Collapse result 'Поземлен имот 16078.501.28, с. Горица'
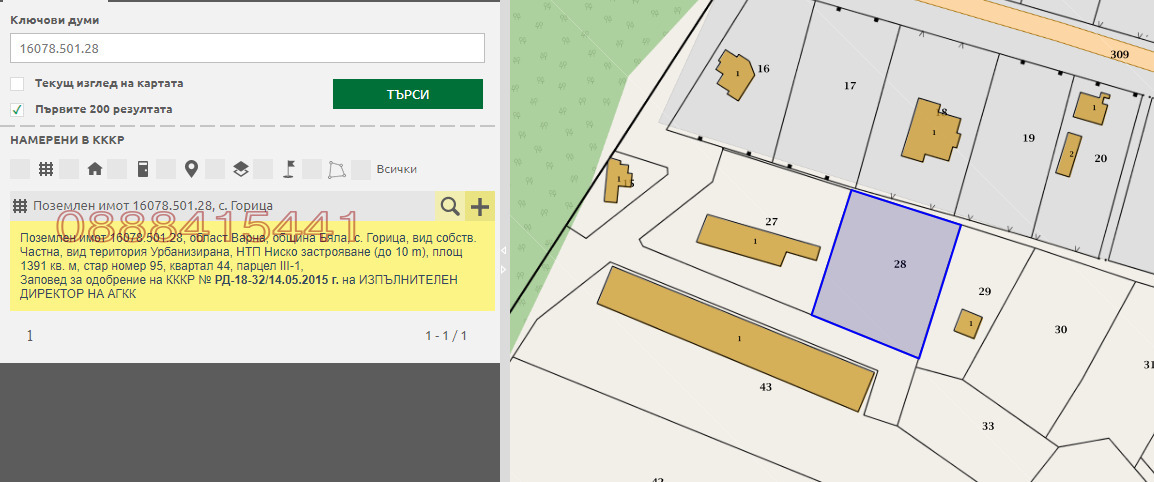Image resolution: width=1154 pixels, height=482 pixels. point(152,206)
